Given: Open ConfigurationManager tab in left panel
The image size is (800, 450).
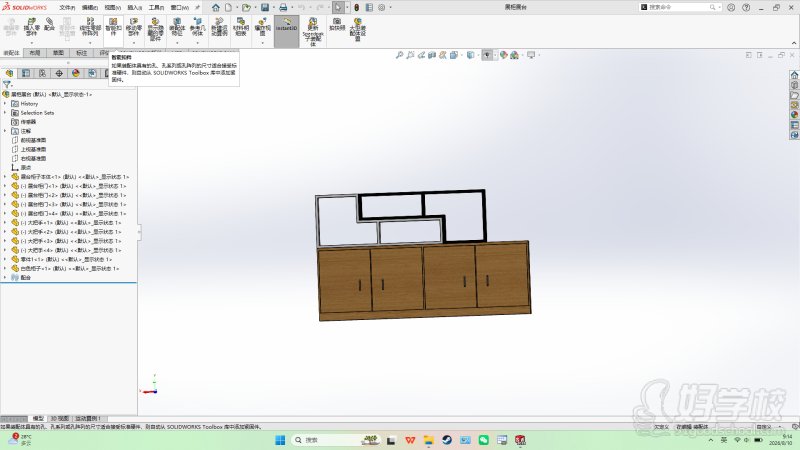Looking at the screenshot, I should [42, 73].
